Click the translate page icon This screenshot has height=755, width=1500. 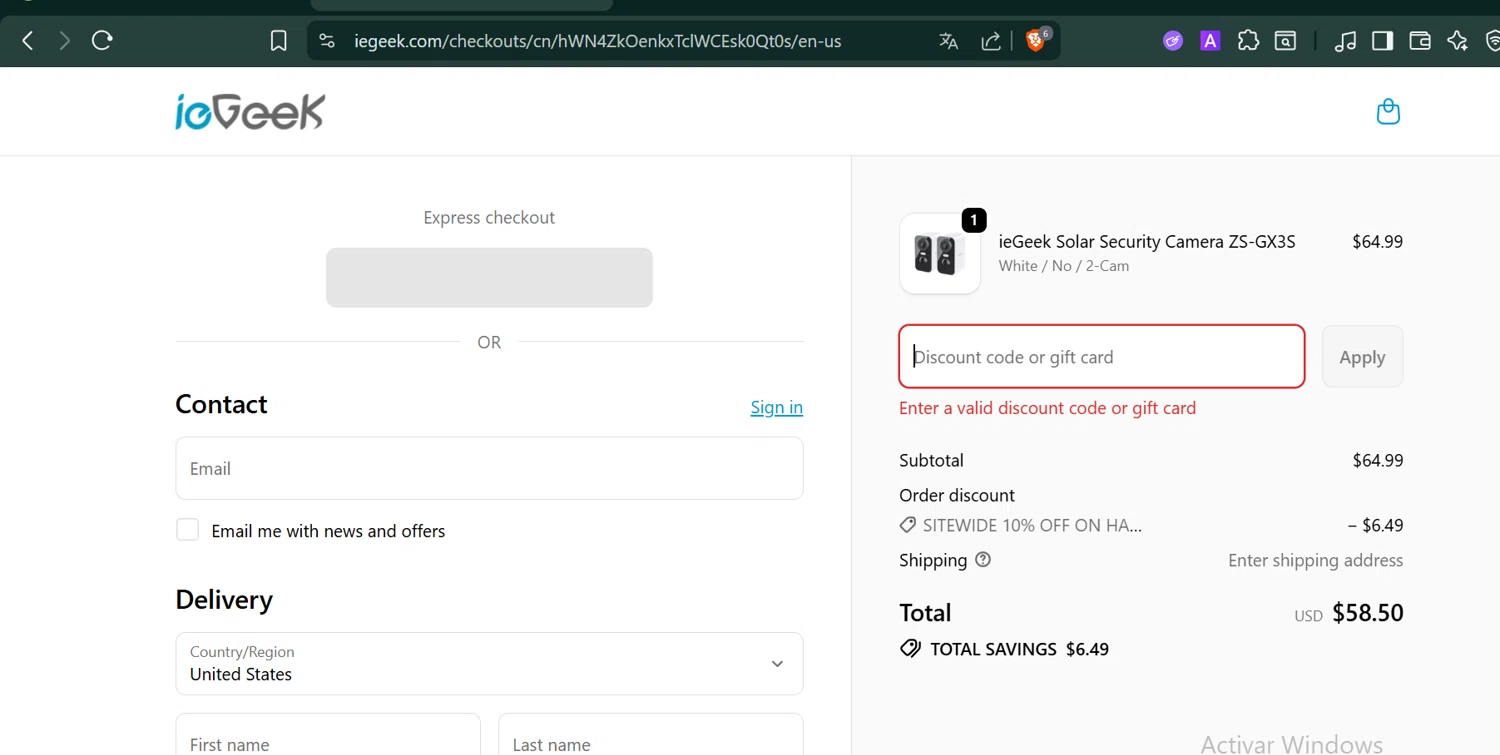948,41
